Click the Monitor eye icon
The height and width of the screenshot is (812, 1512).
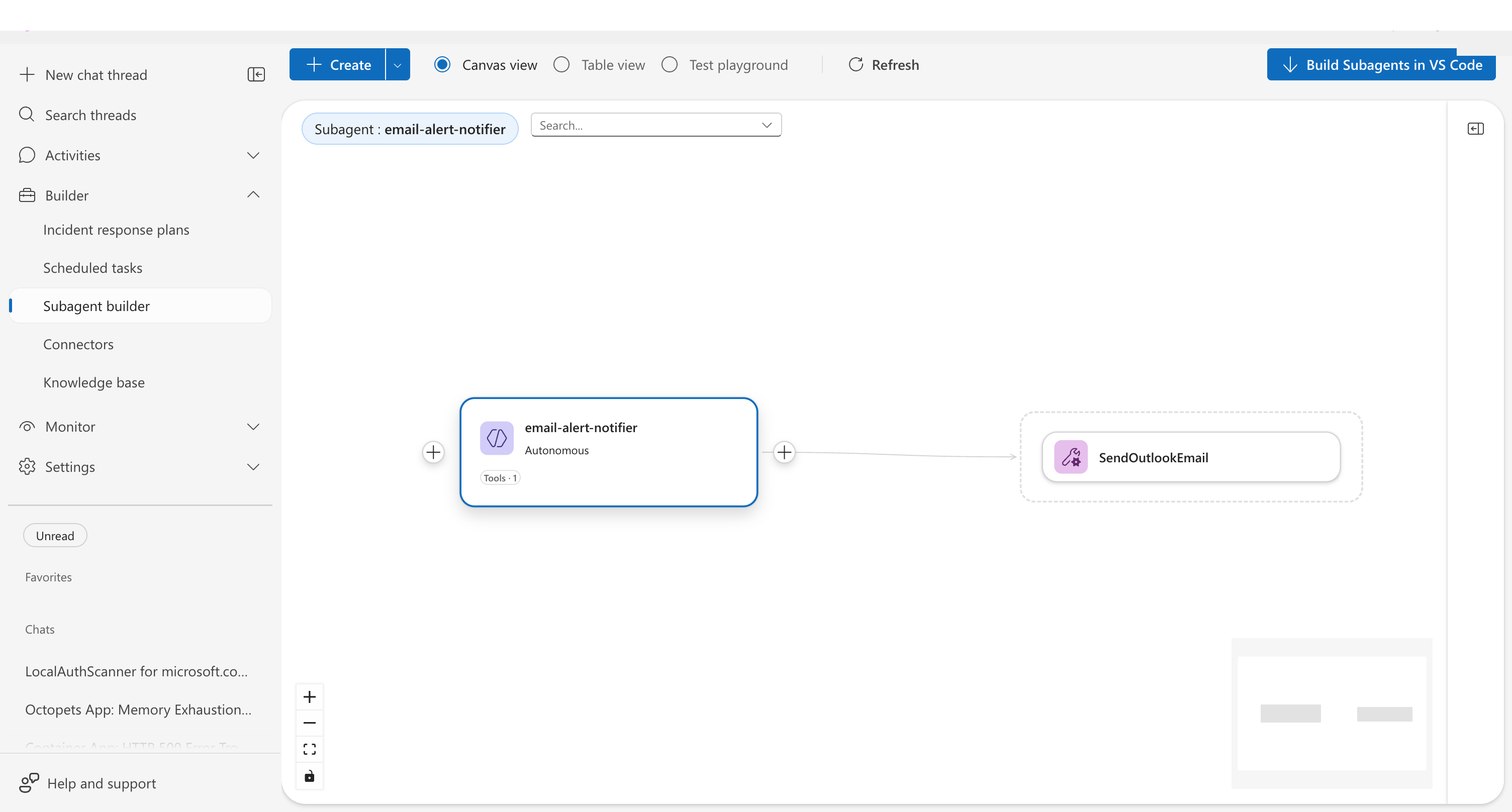coord(27,427)
